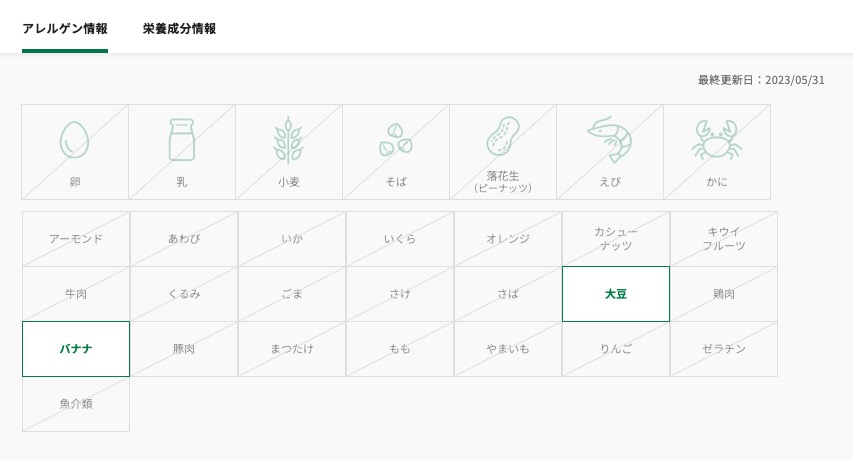Switch to the 栄養成分情報 tab

pos(180,29)
